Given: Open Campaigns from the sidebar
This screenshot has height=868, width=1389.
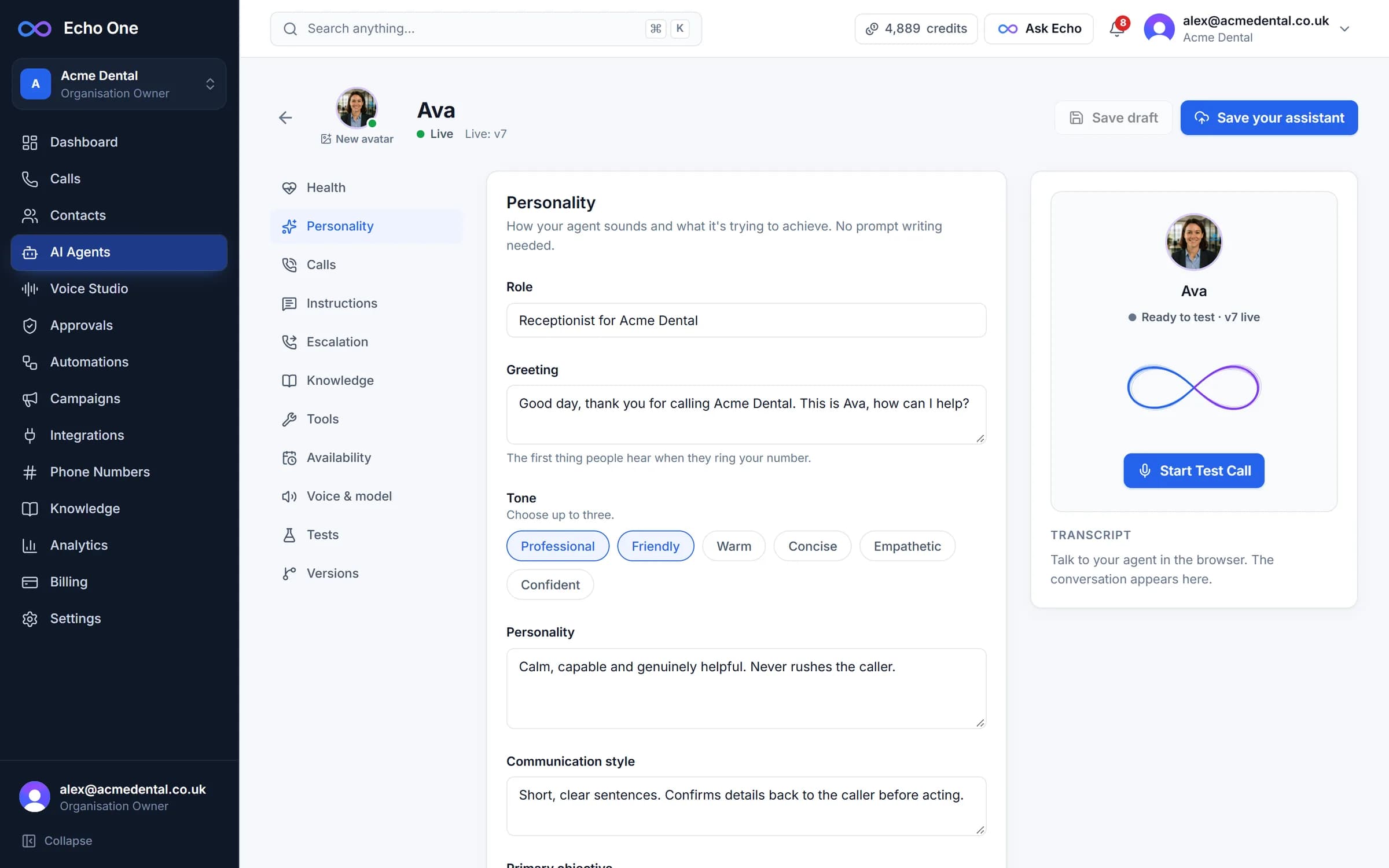Looking at the screenshot, I should click(119, 398).
